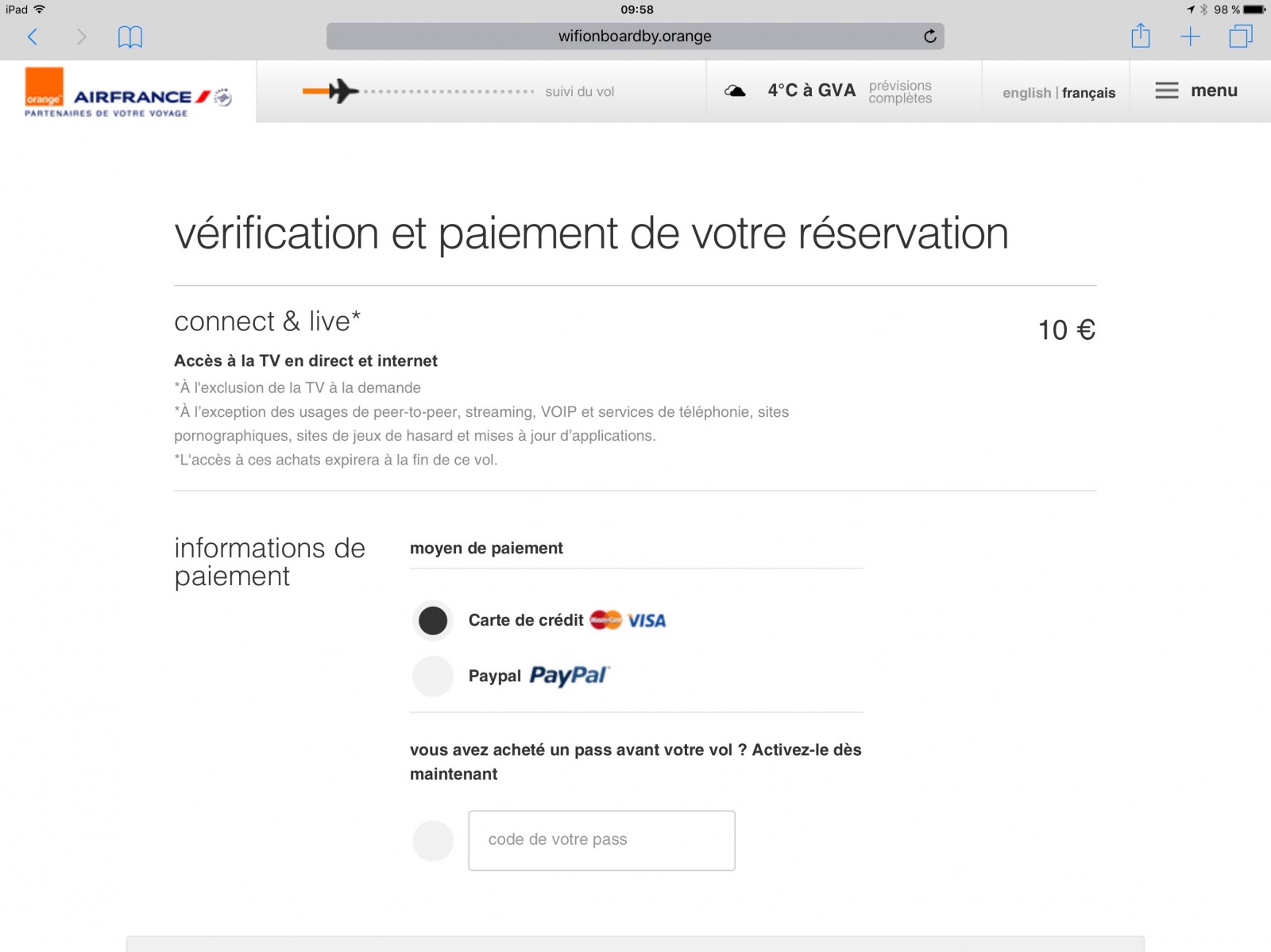Open the Safari share sheet icon
The image size is (1271, 952).
(1141, 36)
